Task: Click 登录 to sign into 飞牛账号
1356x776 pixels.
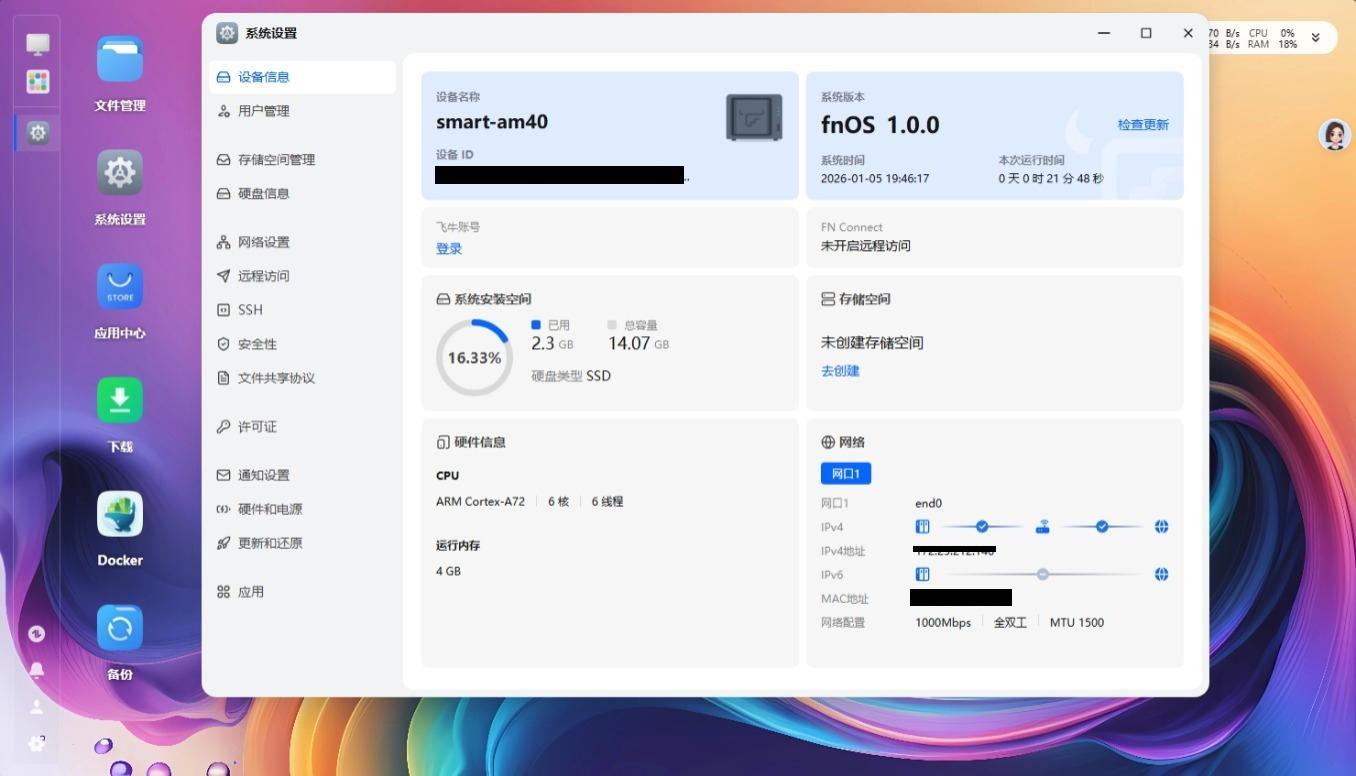Action: 448,248
